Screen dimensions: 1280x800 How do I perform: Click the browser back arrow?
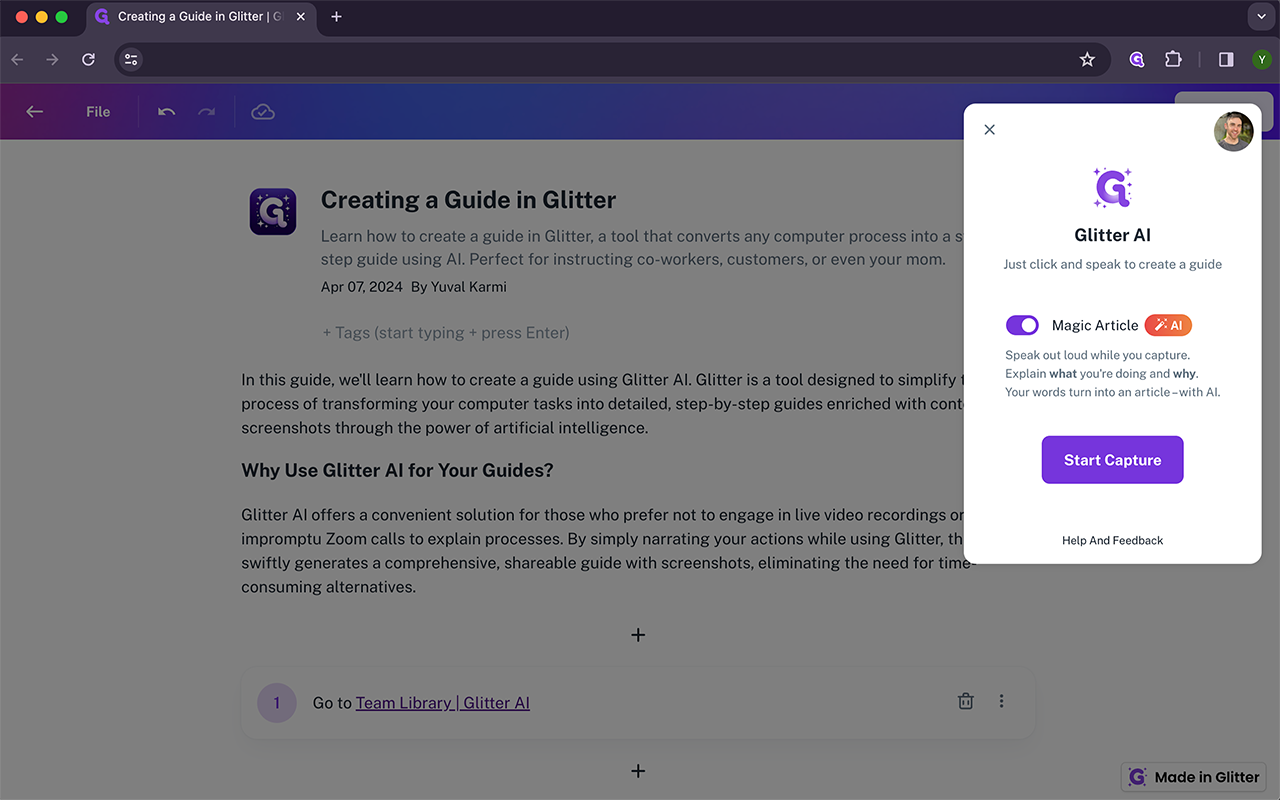pyautogui.click(x=17, y=60)
